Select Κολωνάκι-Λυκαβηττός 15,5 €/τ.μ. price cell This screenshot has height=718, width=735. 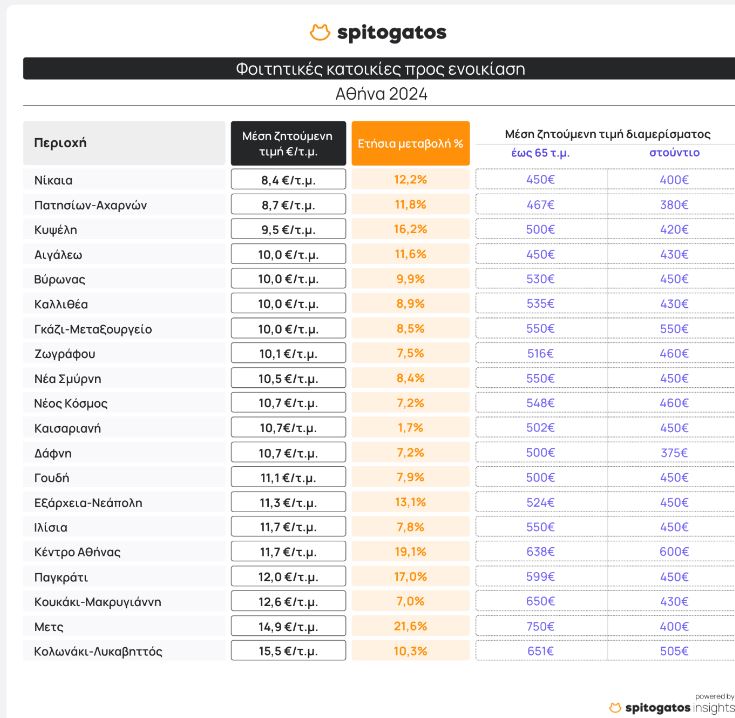pos(288,651)
